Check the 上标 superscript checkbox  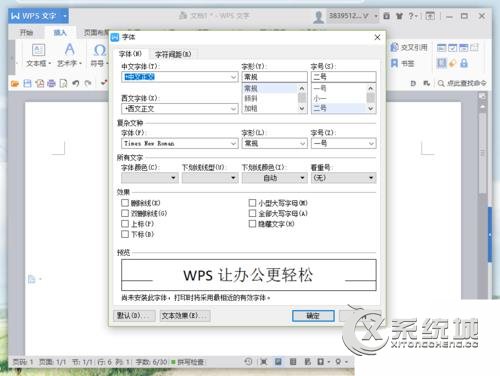(125, 224)
